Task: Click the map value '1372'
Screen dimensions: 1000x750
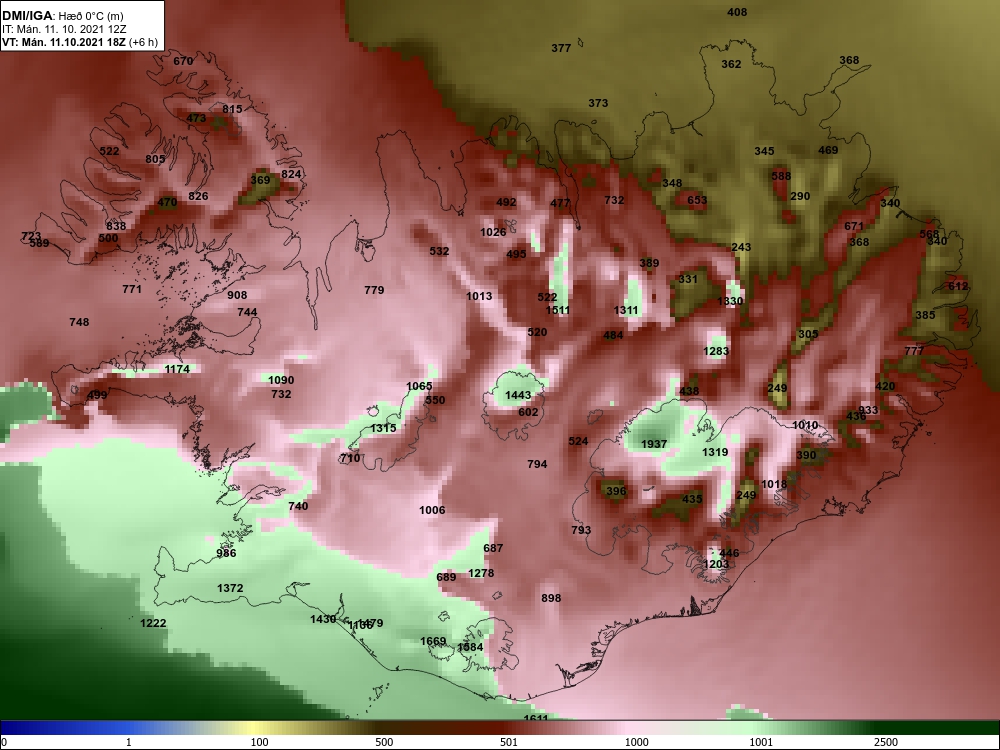Action: click(230, 589)
